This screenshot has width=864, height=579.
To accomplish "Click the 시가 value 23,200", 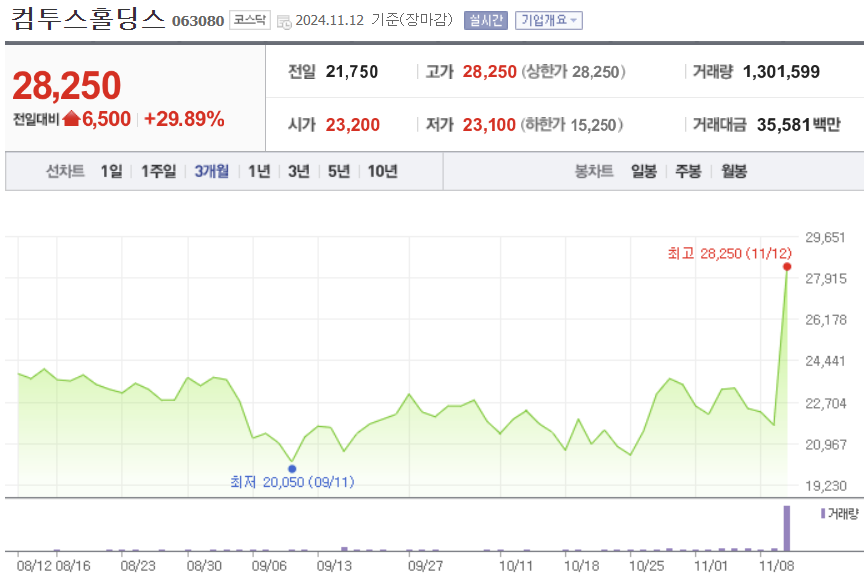I will (353, 125).
